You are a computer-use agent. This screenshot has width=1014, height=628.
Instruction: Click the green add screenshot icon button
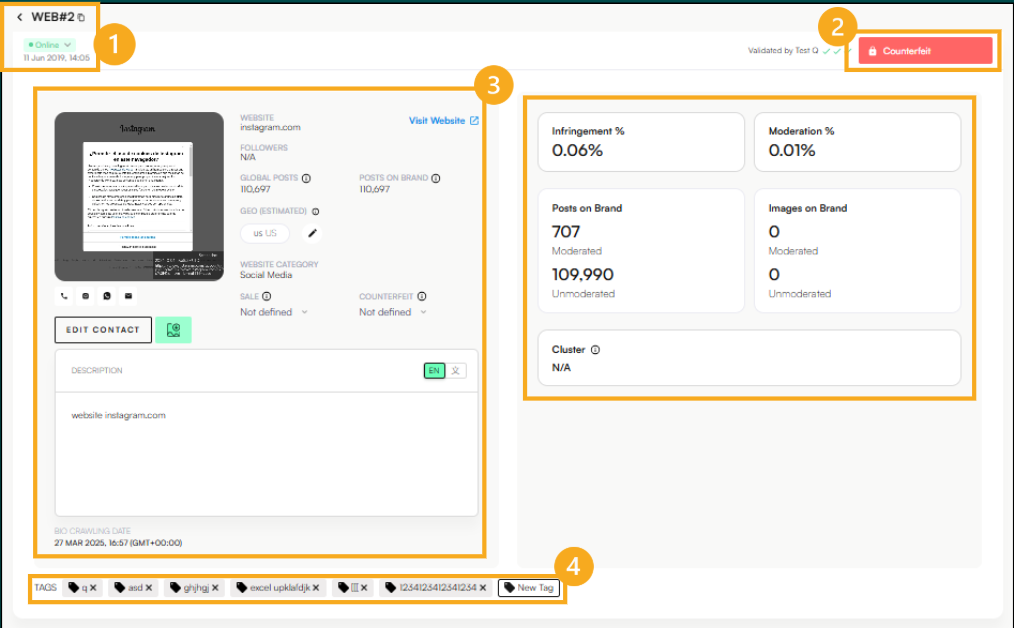[173, 330]
